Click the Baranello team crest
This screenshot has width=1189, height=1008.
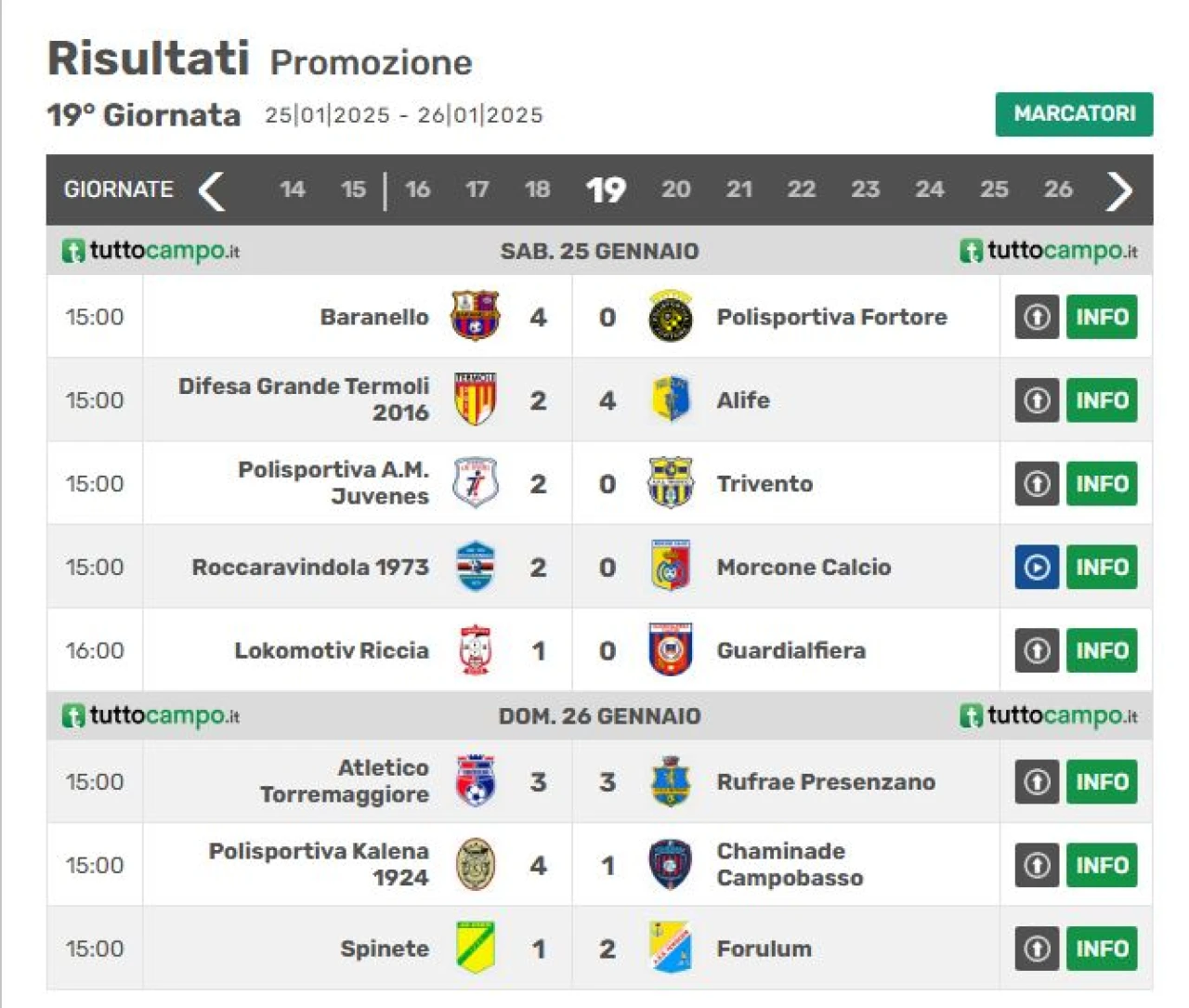(475, 316)
